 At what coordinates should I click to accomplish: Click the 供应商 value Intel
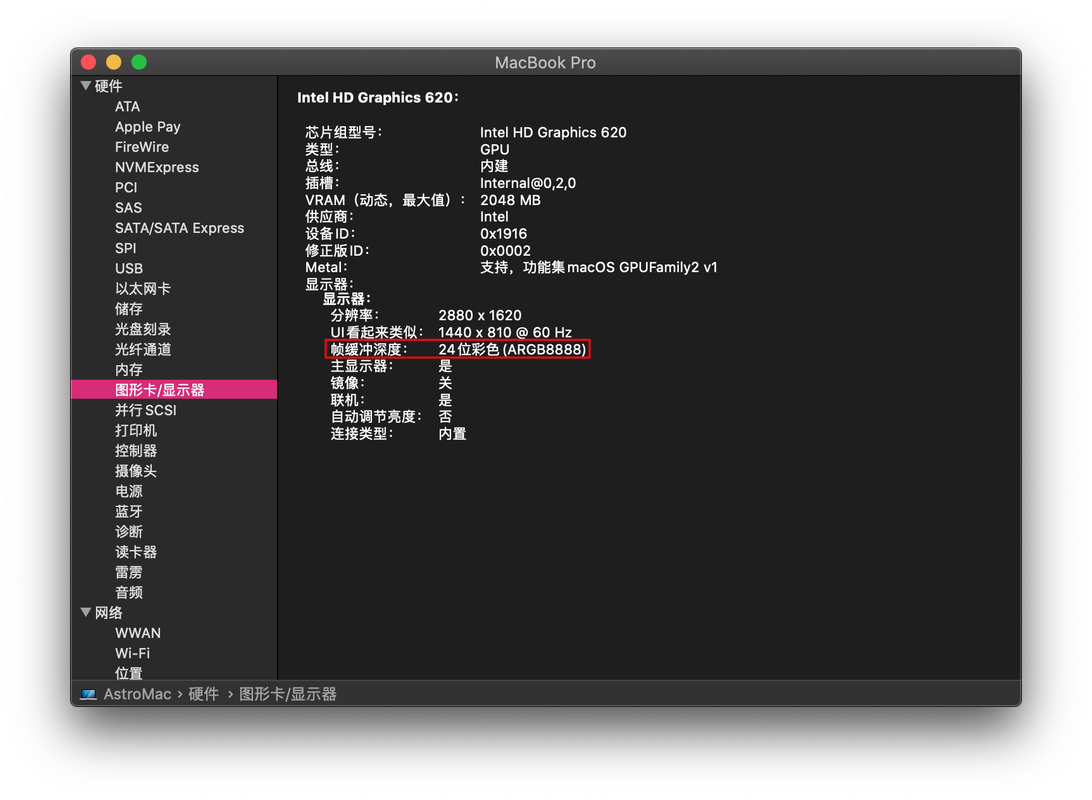click(x=494, y=217)
